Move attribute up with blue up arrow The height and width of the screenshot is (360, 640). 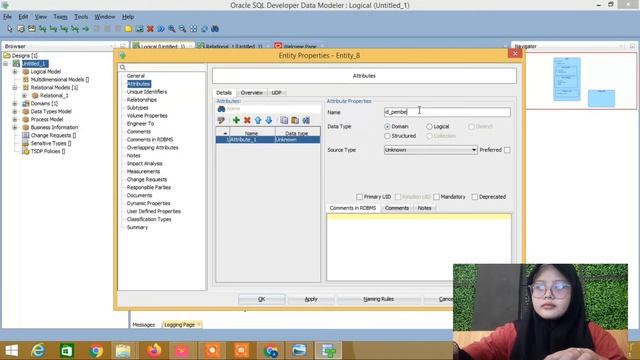(258, 120)
